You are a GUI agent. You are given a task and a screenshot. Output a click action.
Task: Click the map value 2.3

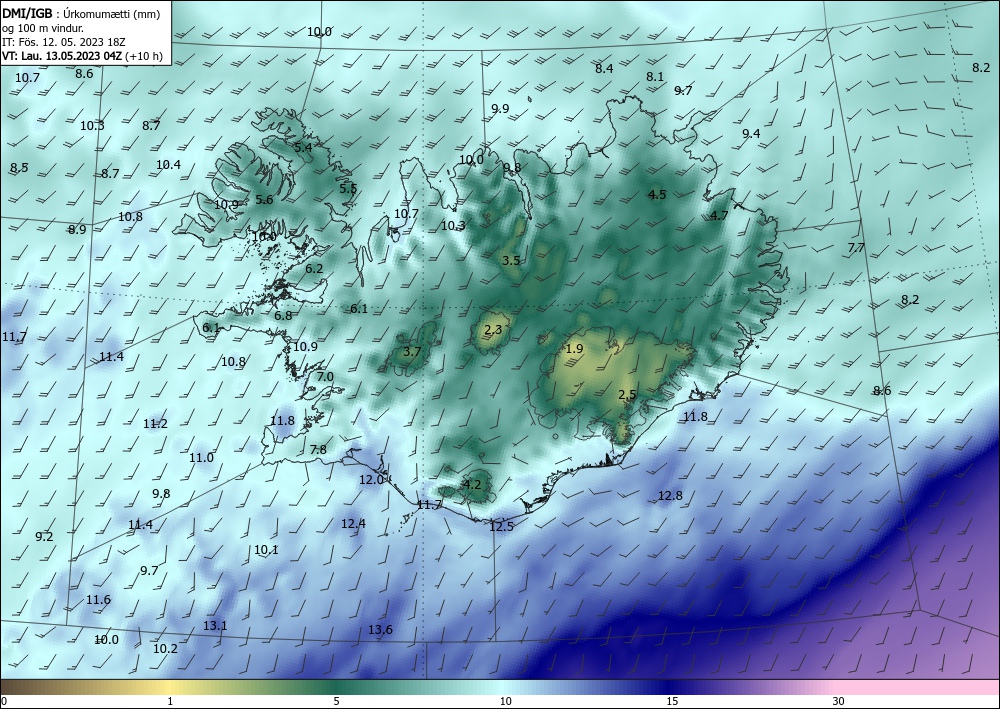[493, 330]
